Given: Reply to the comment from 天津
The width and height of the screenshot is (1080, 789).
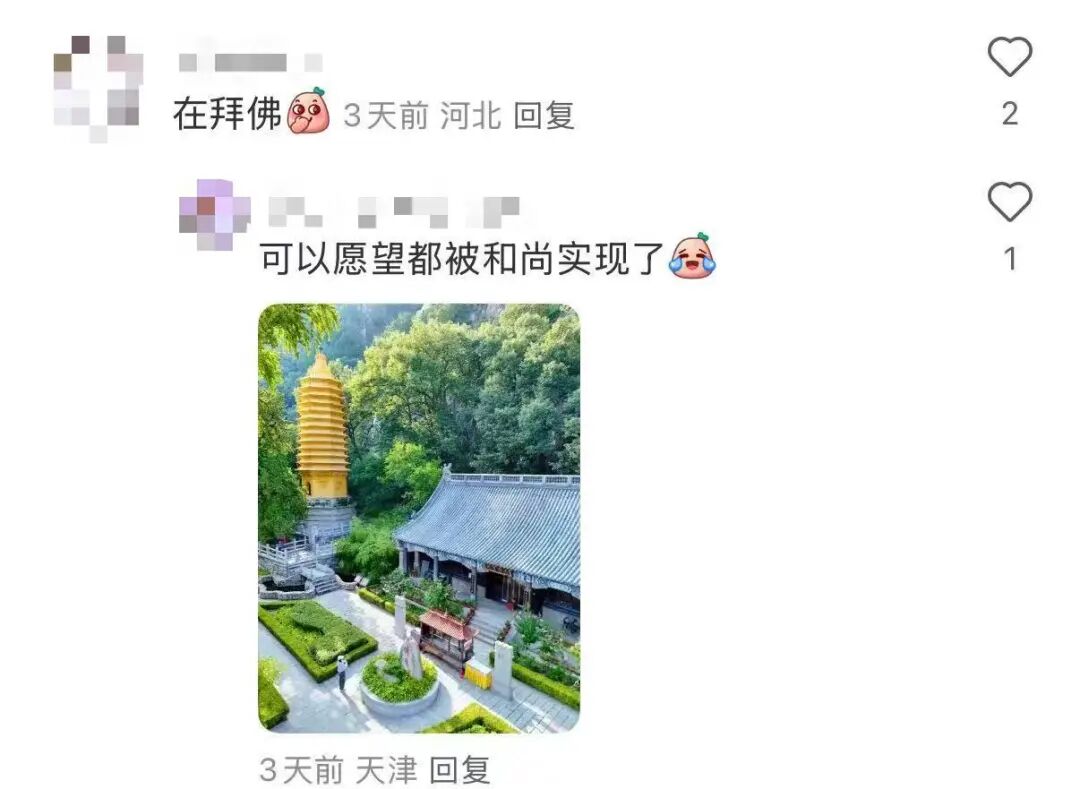Looking at the screenshot, I should [x=459, y=770].
